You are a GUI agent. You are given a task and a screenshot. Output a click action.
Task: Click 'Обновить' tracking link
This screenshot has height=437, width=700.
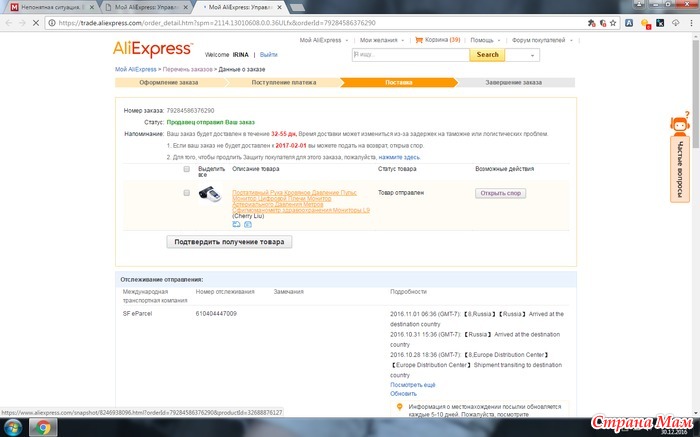403,394
